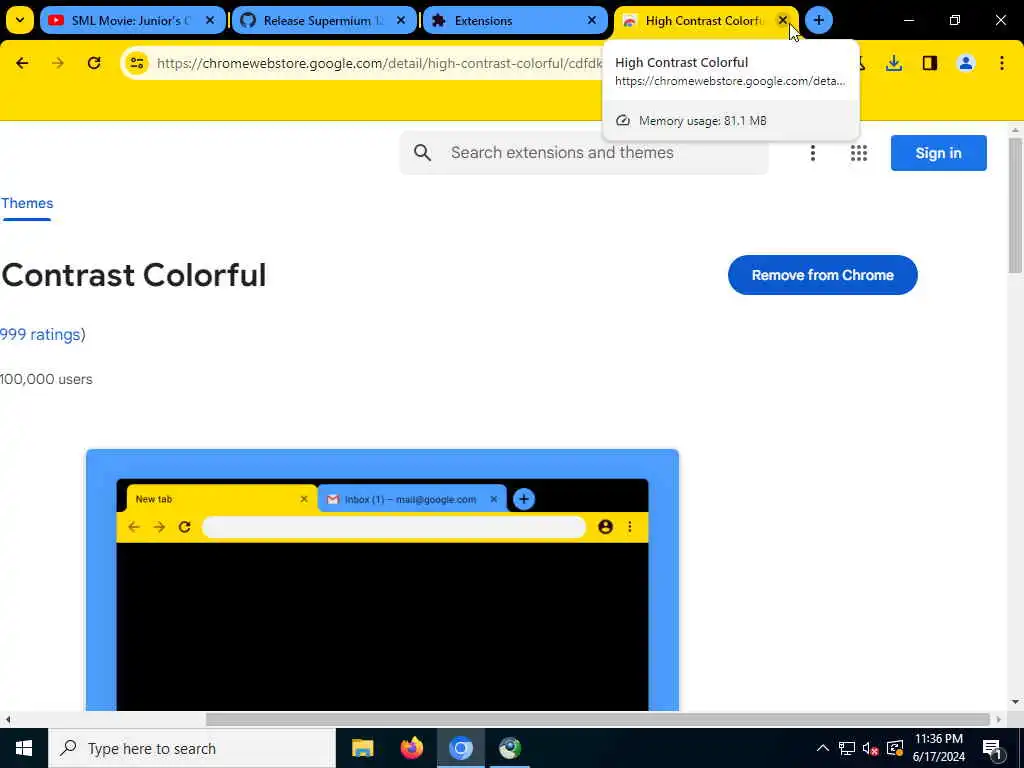The height and width of the screenshot is (768, 1024).
Task: View site information icon in address bar
Action: click(x=137, y=63)
